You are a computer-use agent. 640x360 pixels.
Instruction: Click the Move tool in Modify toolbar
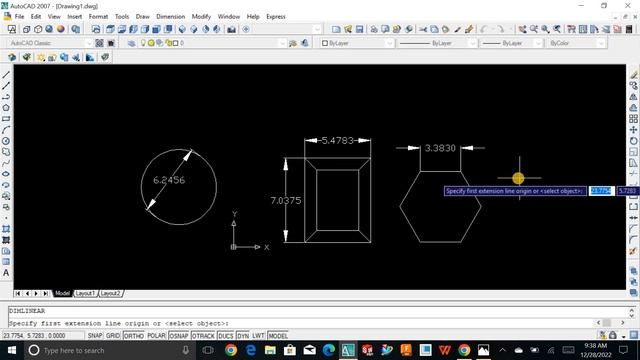[x=633, y=130]
